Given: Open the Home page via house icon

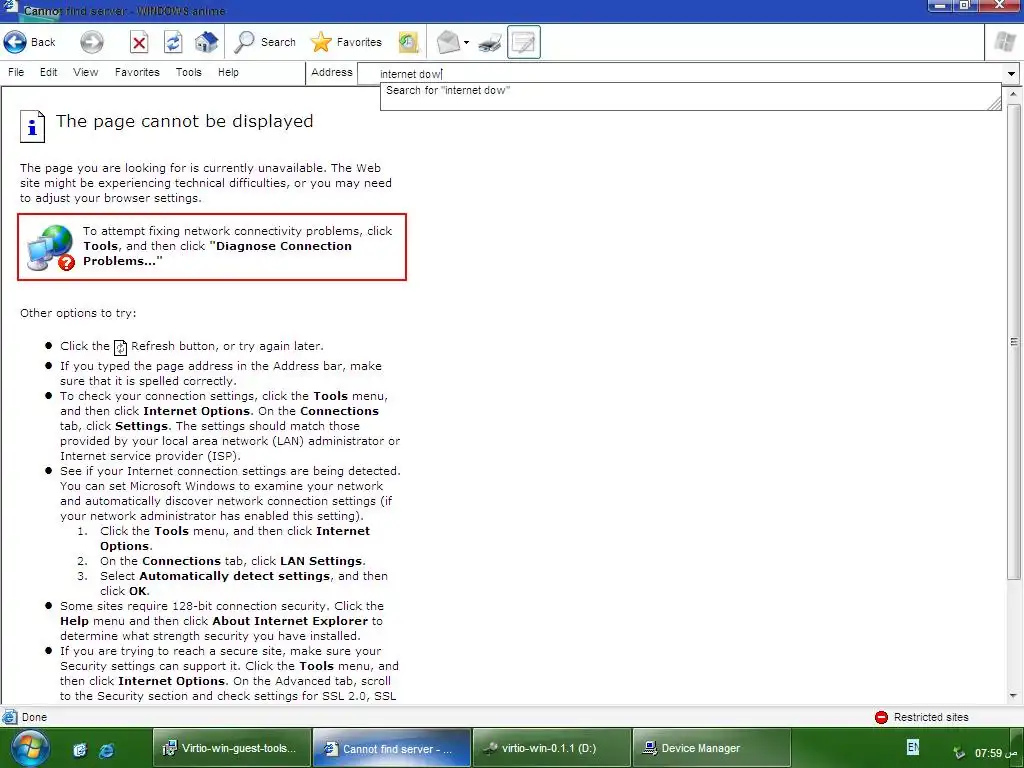Looking at the screenshot, I should pyautogui.click(x=206, y=42).
